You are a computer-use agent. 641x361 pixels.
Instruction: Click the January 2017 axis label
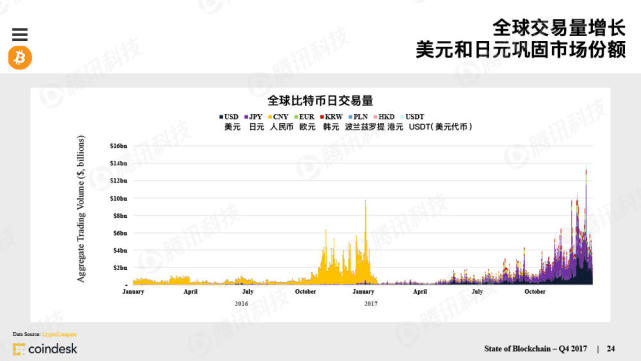click(363, 291)
